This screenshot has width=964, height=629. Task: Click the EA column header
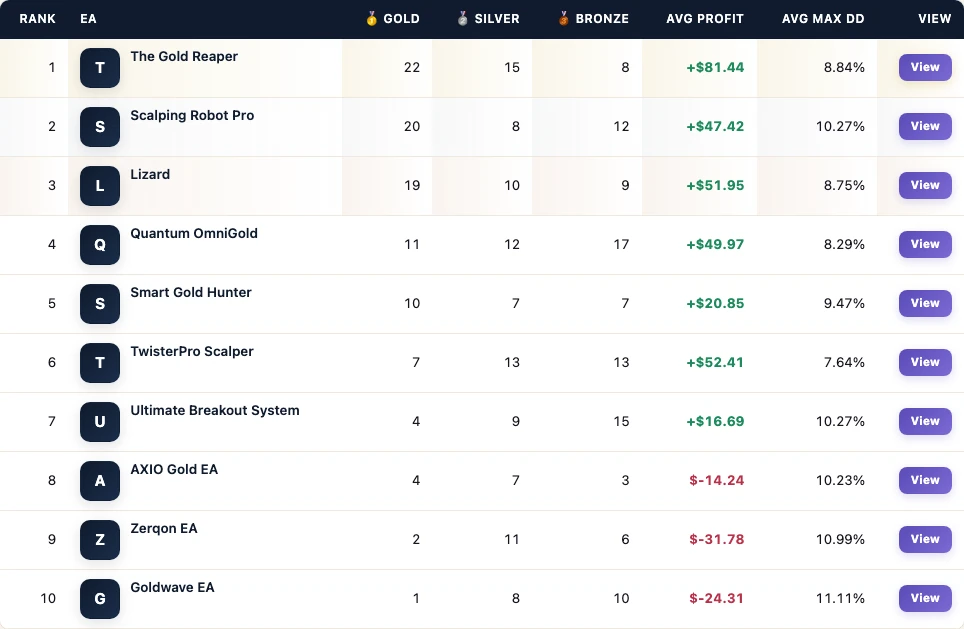88,18
